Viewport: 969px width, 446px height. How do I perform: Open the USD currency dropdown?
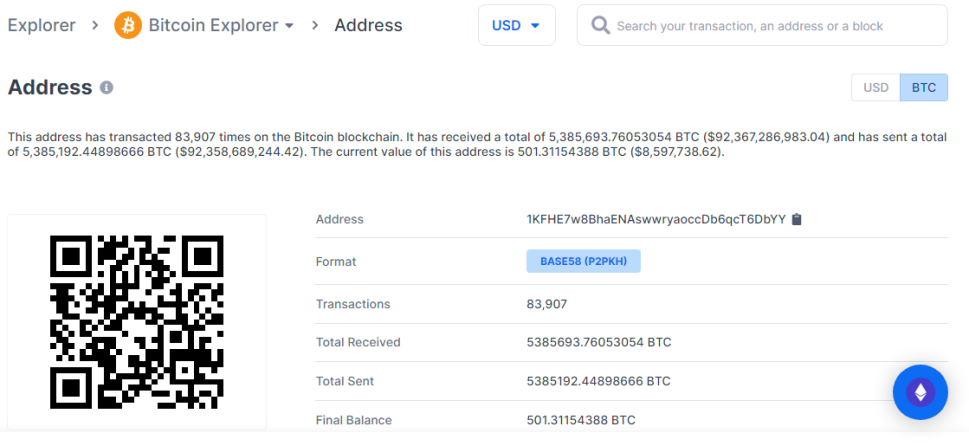(517, 25)
